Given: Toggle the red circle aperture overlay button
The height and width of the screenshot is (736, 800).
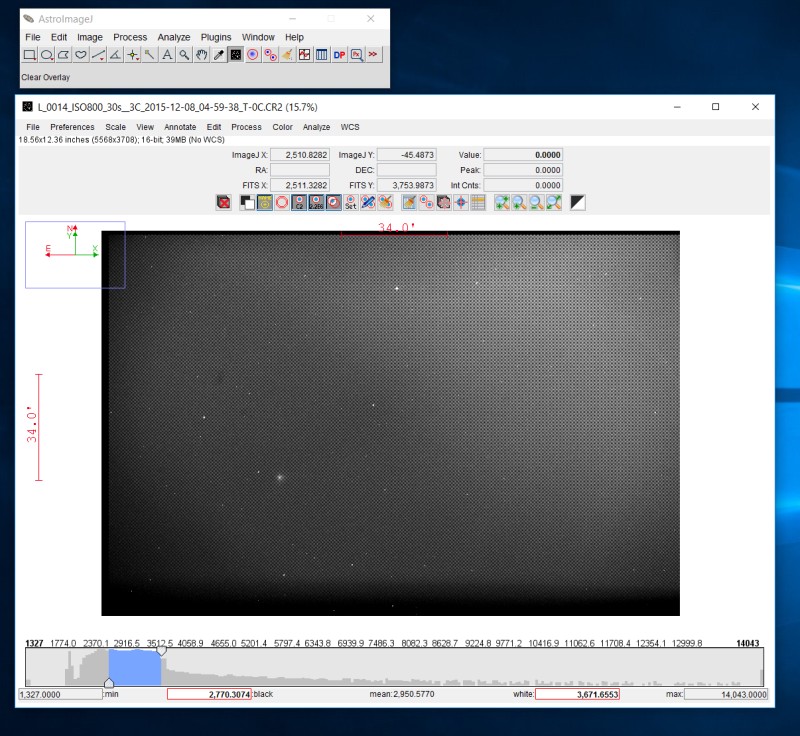Looking at the screenshot, I should [283, 202].
